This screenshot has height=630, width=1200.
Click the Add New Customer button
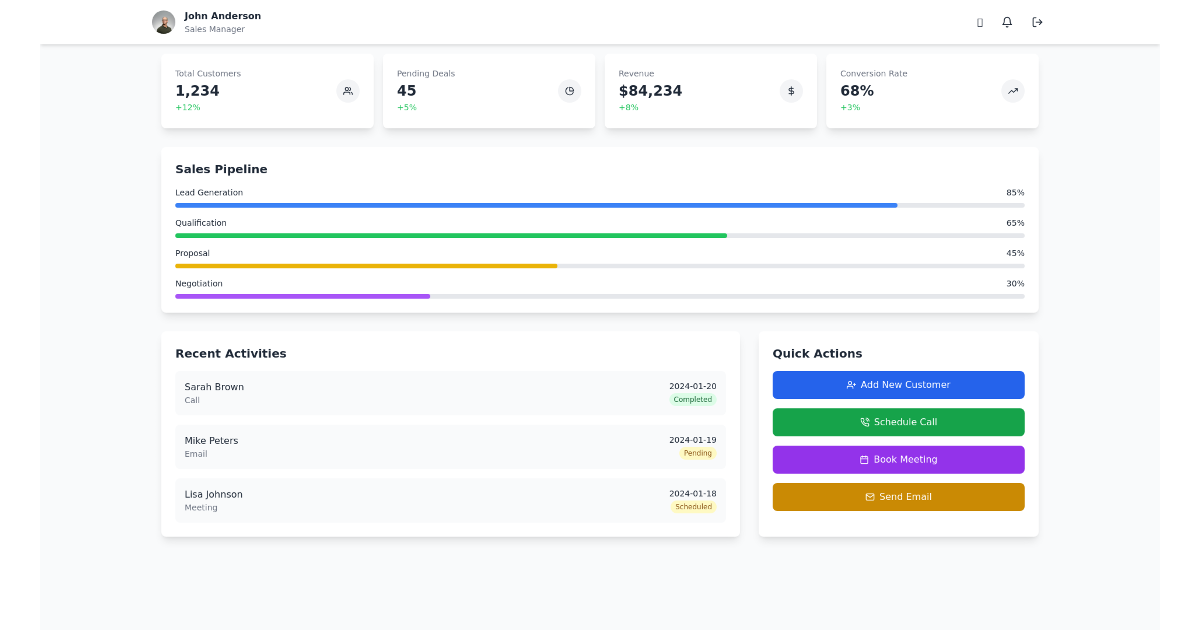pyautogui.click(x=898, y=384)
